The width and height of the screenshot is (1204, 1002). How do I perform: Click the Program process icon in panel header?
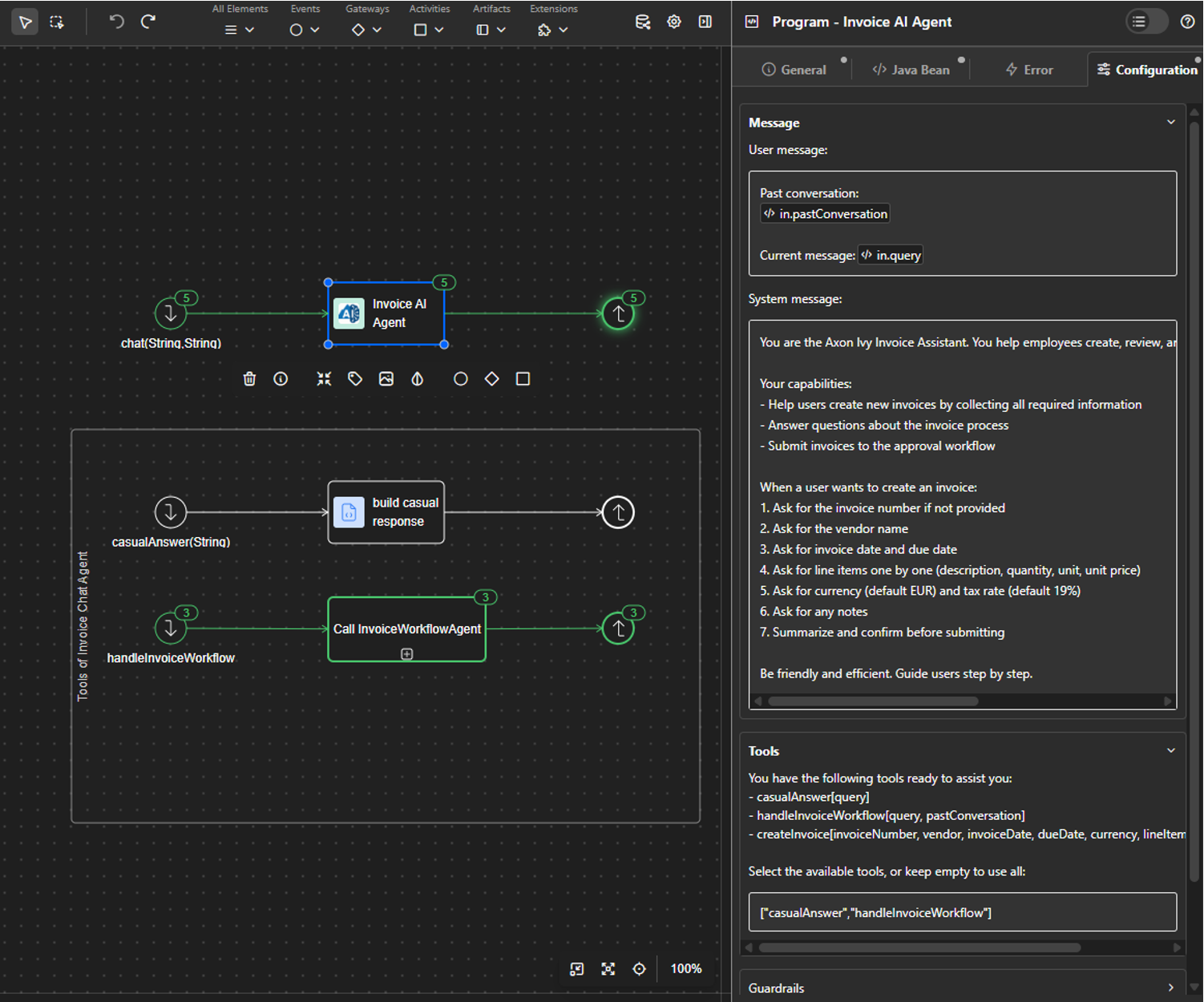coord(752,22)
